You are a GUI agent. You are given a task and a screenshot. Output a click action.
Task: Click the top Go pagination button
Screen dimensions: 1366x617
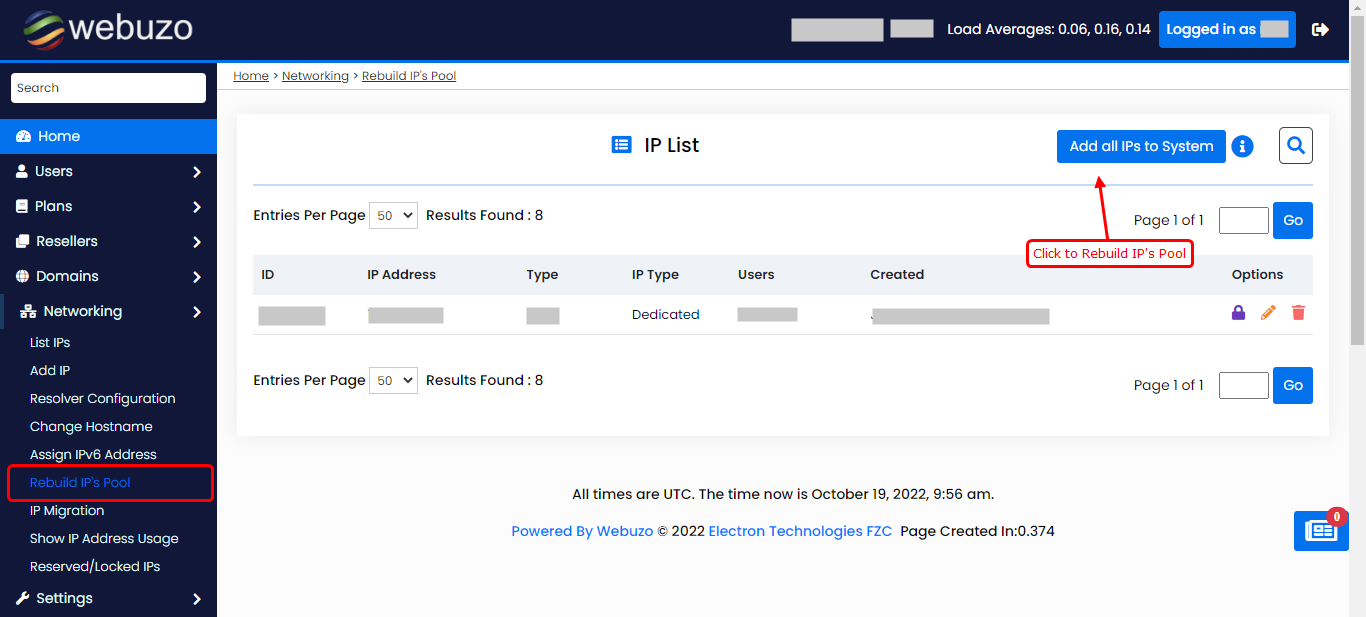pyautogui.click(x=1292, y=220)
